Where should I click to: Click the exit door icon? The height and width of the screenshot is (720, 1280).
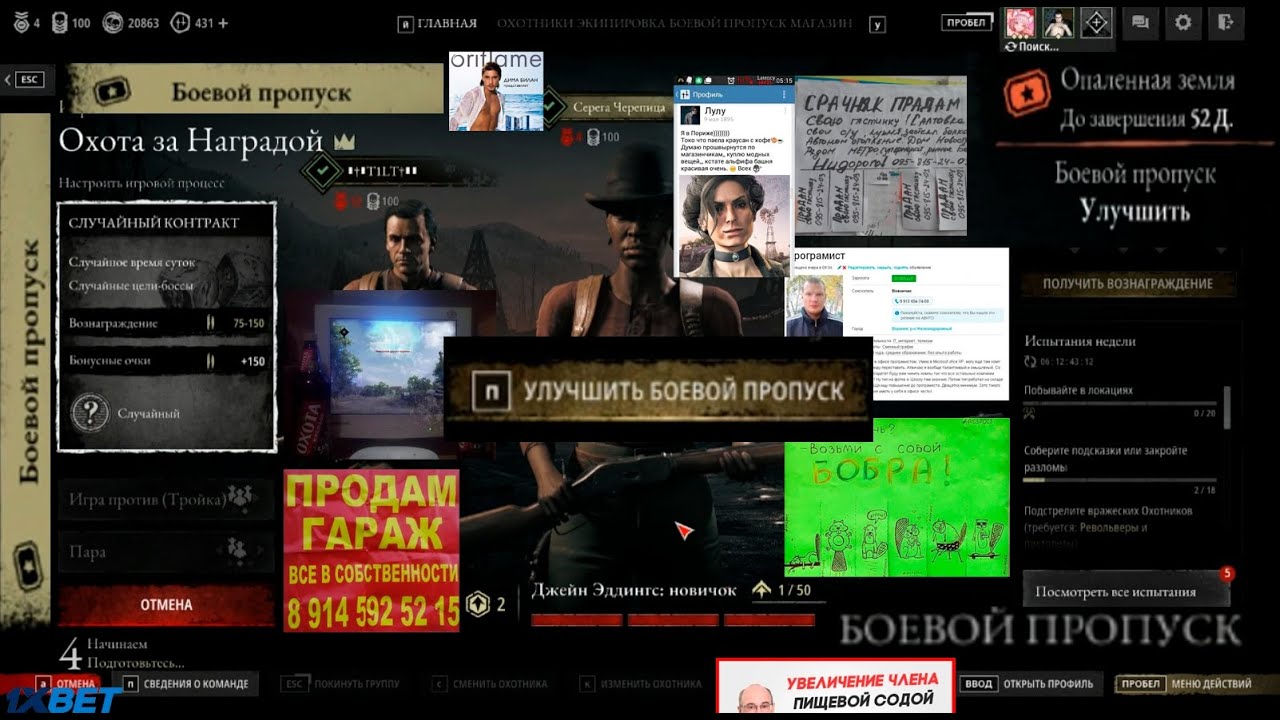tap(1225, 22)
